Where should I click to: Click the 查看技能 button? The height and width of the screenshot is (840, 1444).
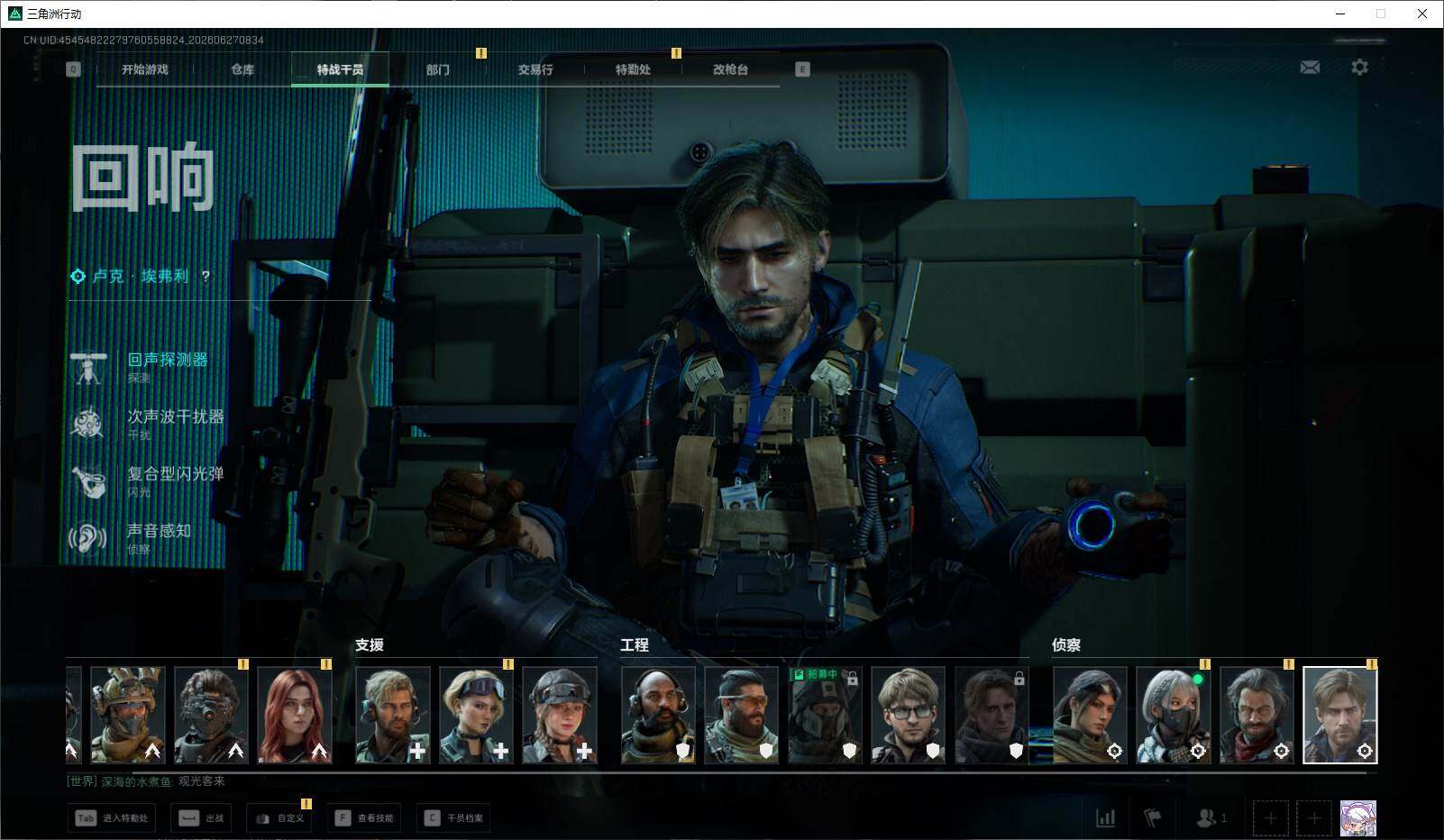pyautogui.click(x=365, y=818)
